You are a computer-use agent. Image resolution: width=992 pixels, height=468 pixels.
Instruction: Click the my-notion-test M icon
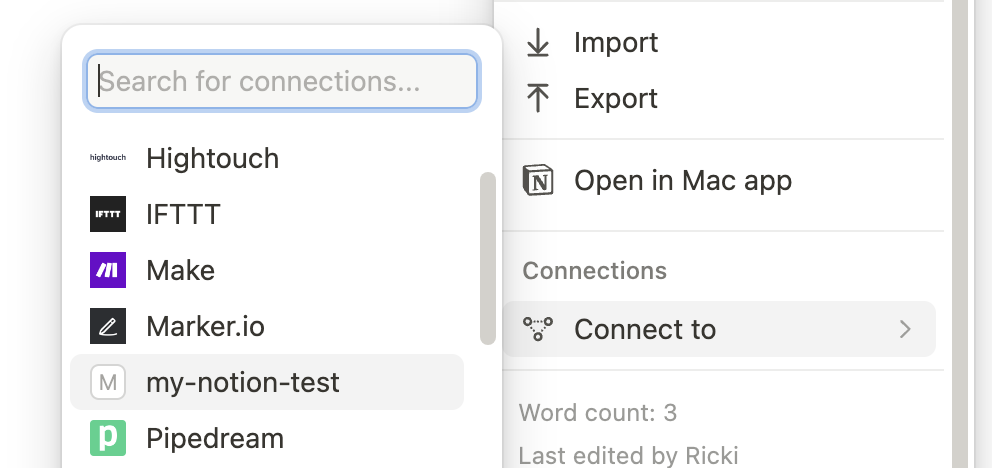point(108,382)
